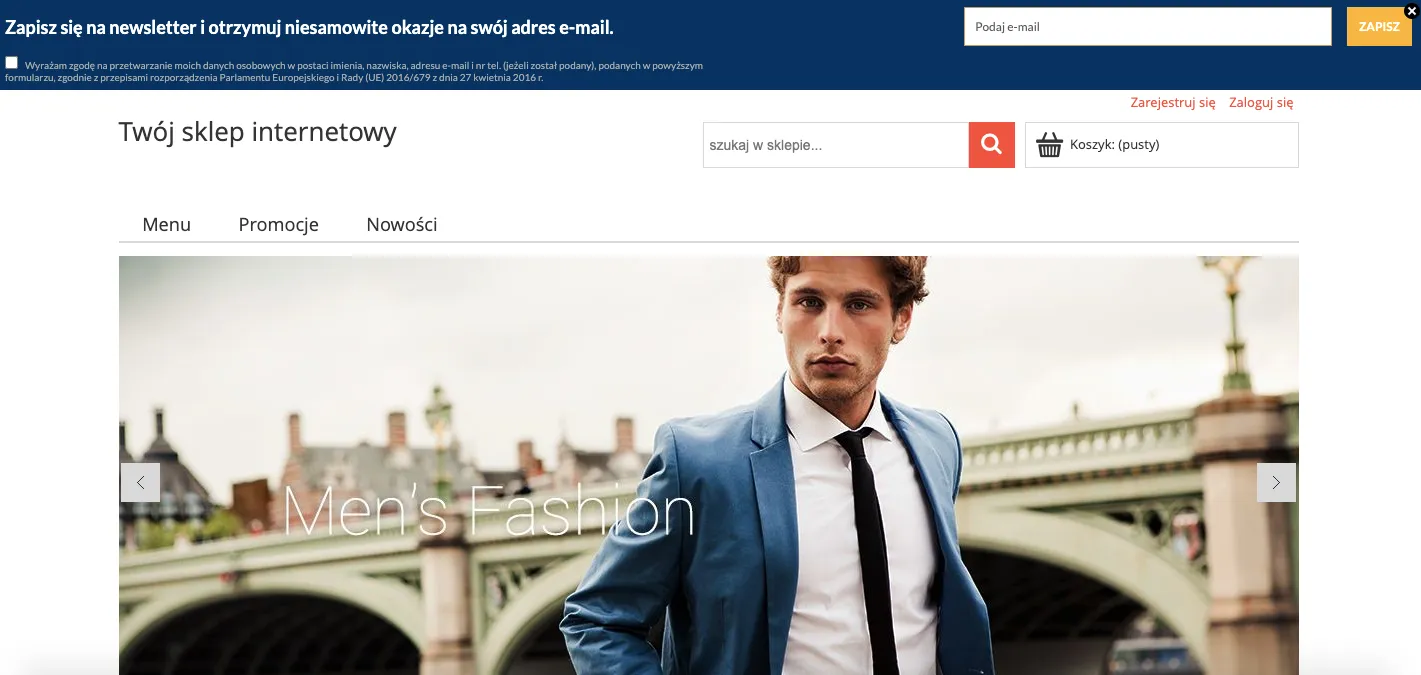1421x675 pixels.
Task: Focus the szukaj w sklepie search box
Action: [836, 145]
